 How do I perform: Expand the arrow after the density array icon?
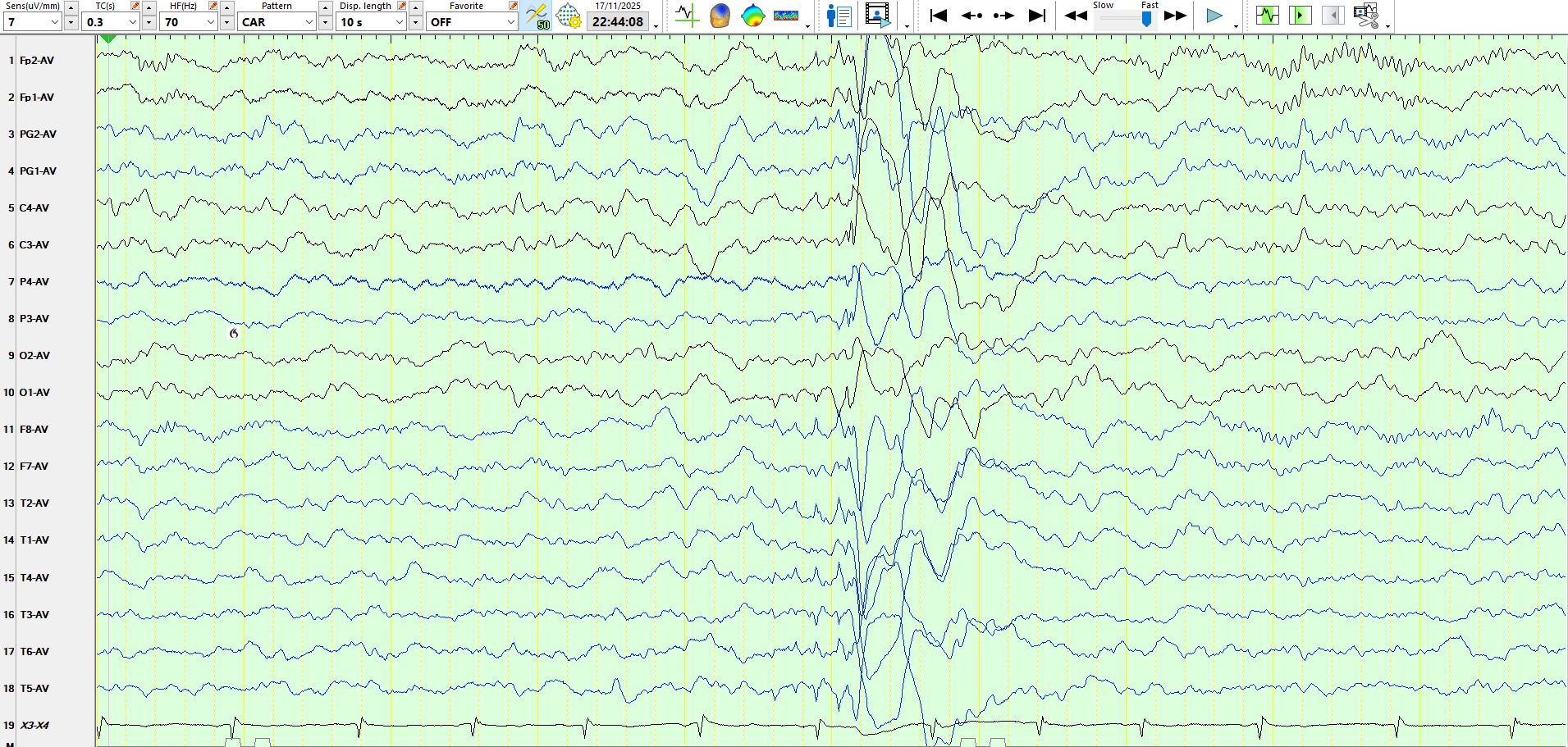coord(808,26)
